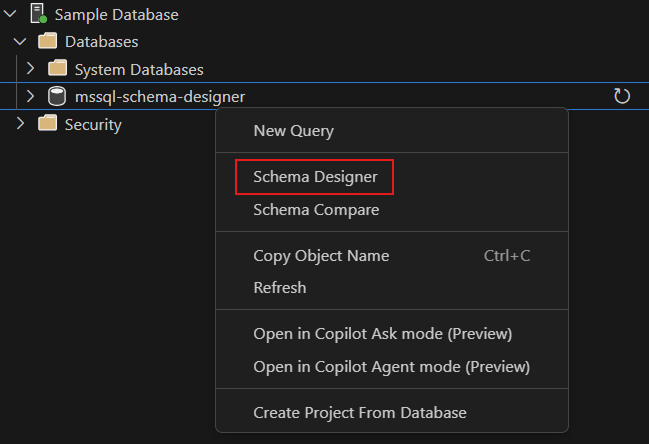Open in Copilot Ask mode (Preview)
Viewport: 649px width, 444px height.
click(382, 333)
